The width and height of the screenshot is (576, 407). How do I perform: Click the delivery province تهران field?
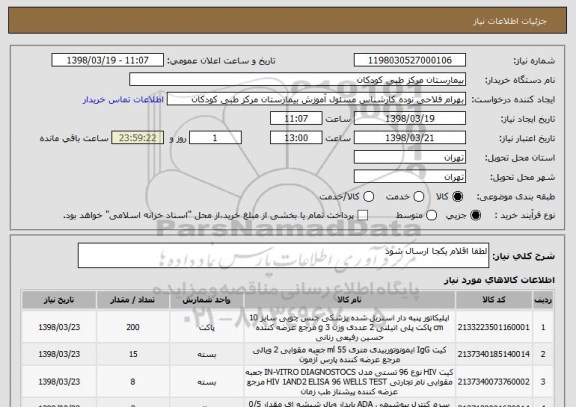click(x=410, y=158)
